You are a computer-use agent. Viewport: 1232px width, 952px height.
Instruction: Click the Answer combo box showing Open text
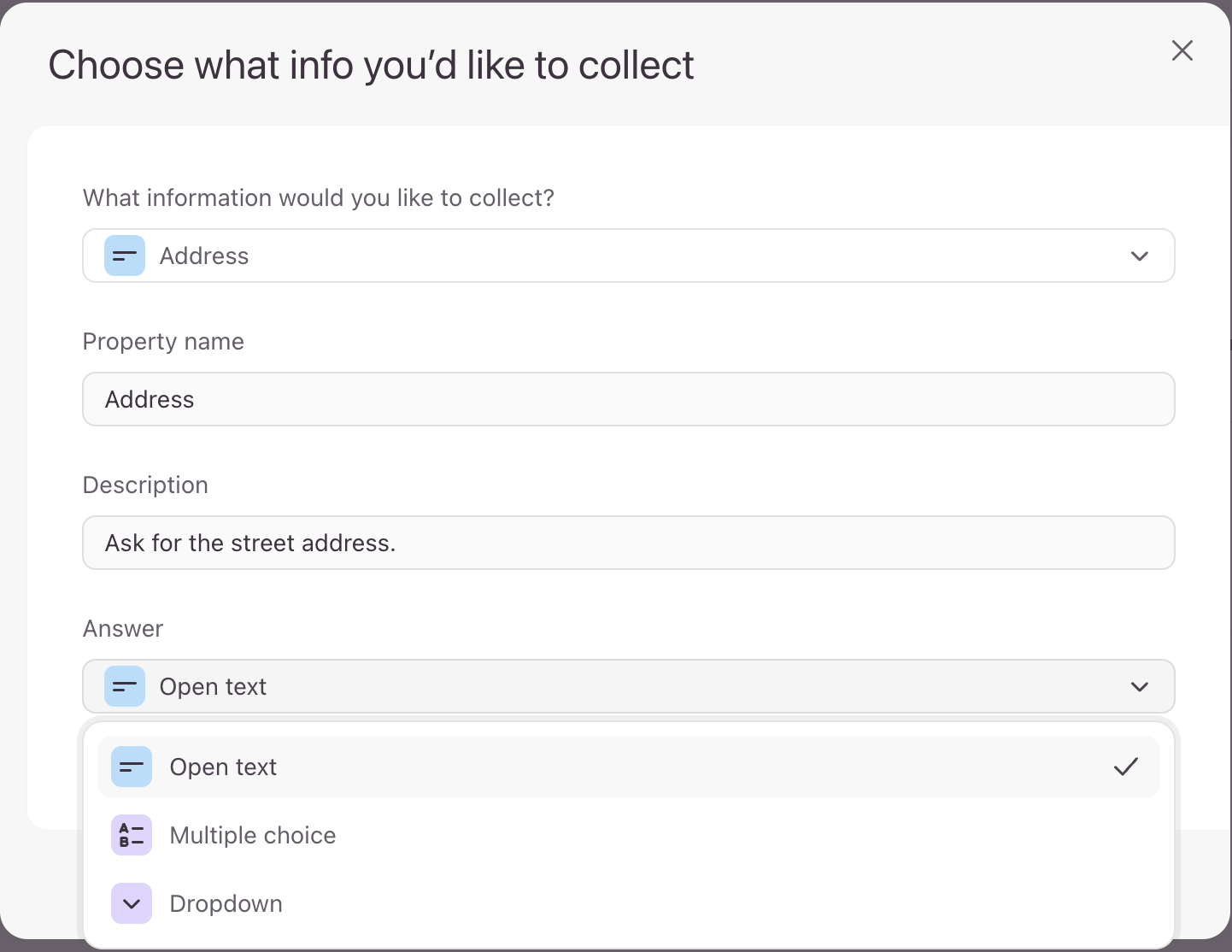pos(628,687)
